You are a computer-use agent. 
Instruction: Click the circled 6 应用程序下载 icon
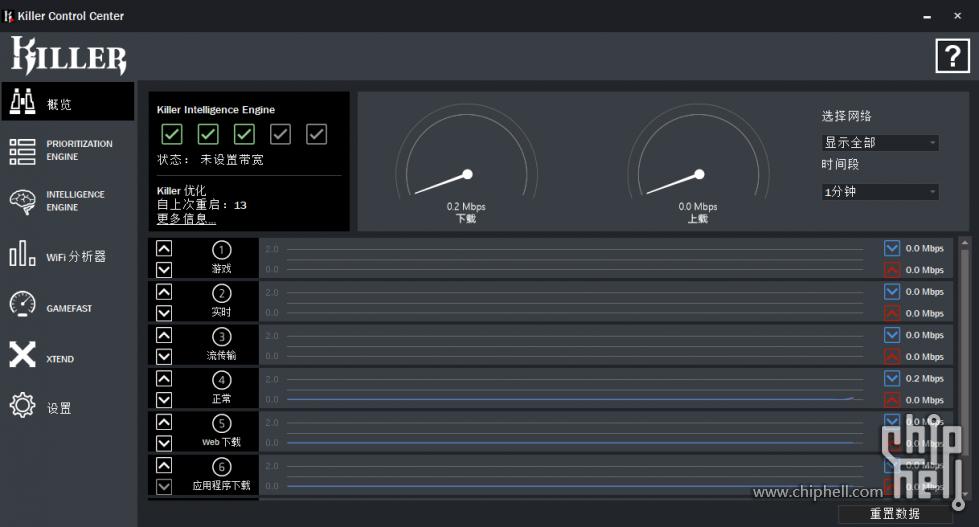[x=222, y=467]
